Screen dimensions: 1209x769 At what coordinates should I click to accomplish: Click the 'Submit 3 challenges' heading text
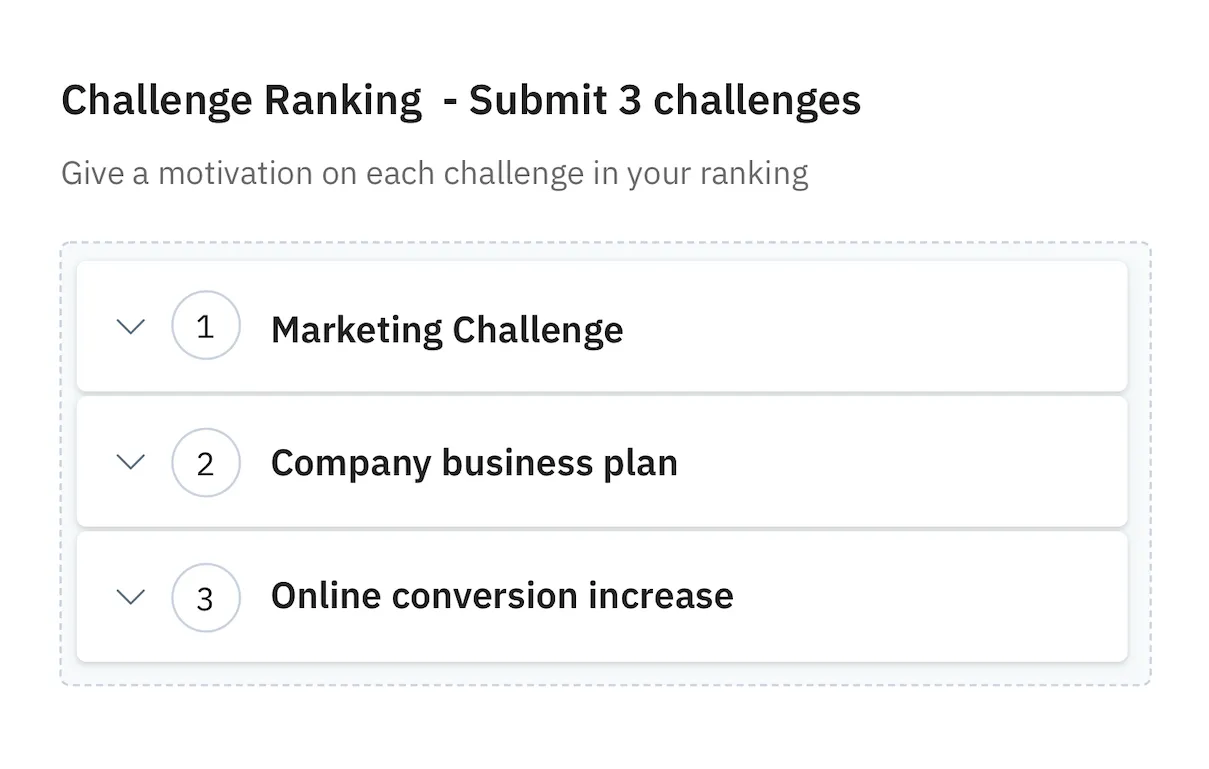click(664, 101)
